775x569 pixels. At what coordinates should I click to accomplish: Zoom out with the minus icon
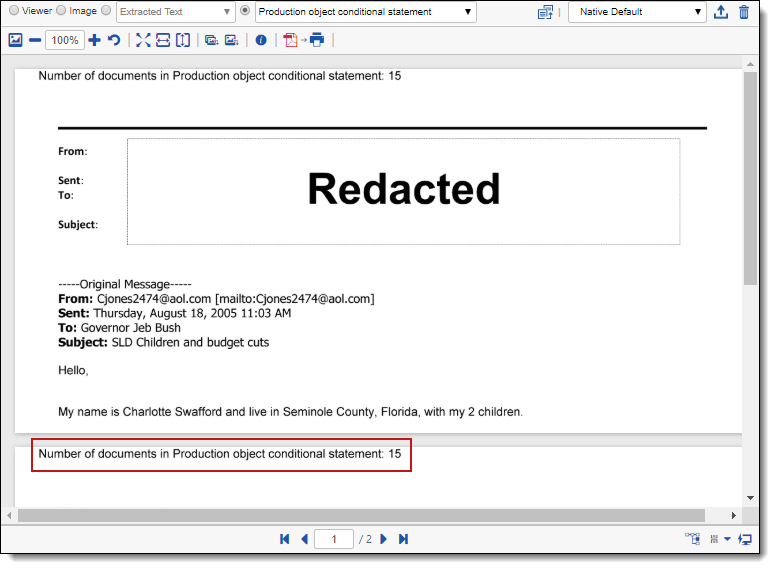pyautogui.click(x=35, y=40)
